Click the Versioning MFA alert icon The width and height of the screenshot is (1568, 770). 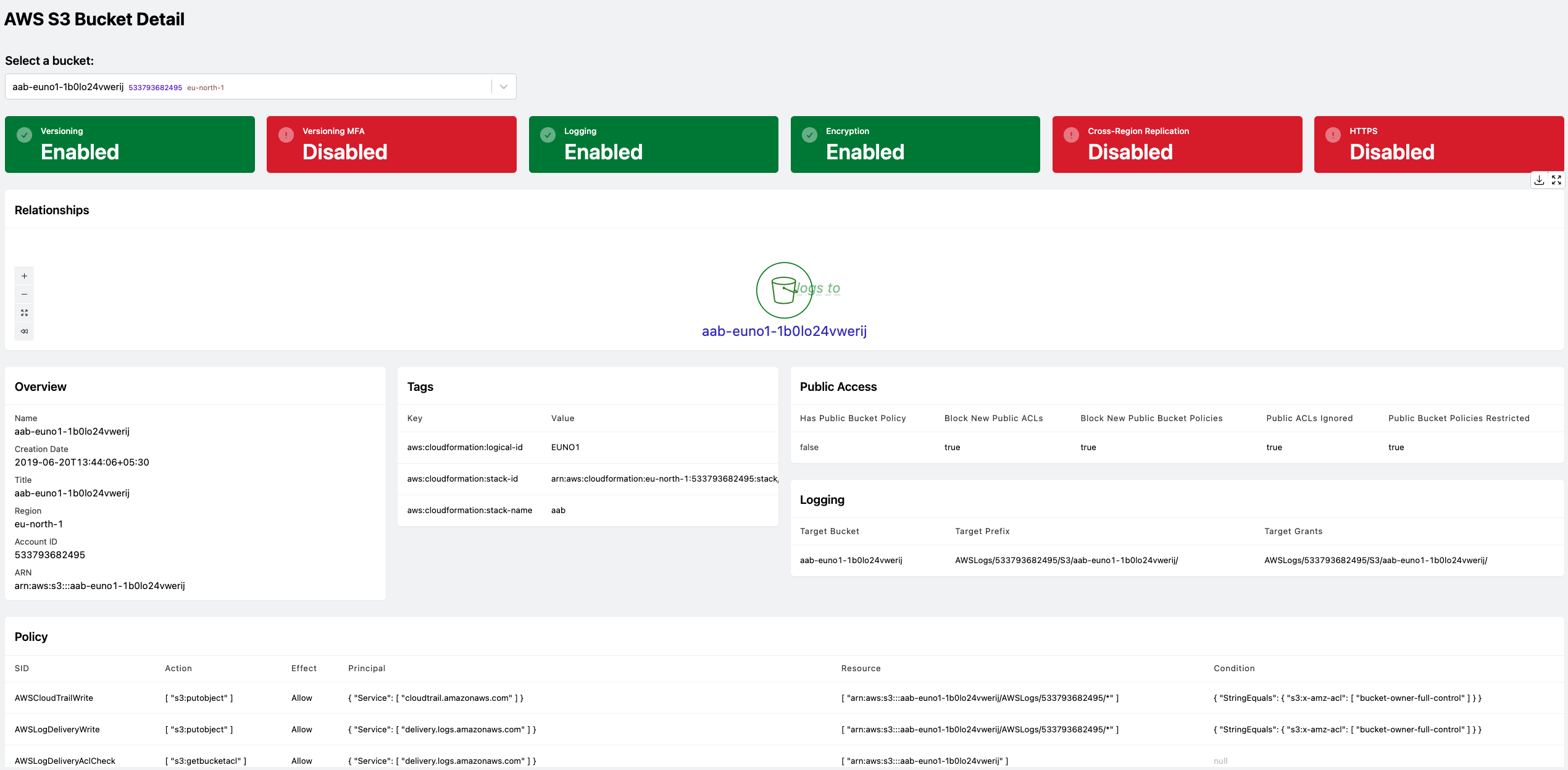point(286,135)
